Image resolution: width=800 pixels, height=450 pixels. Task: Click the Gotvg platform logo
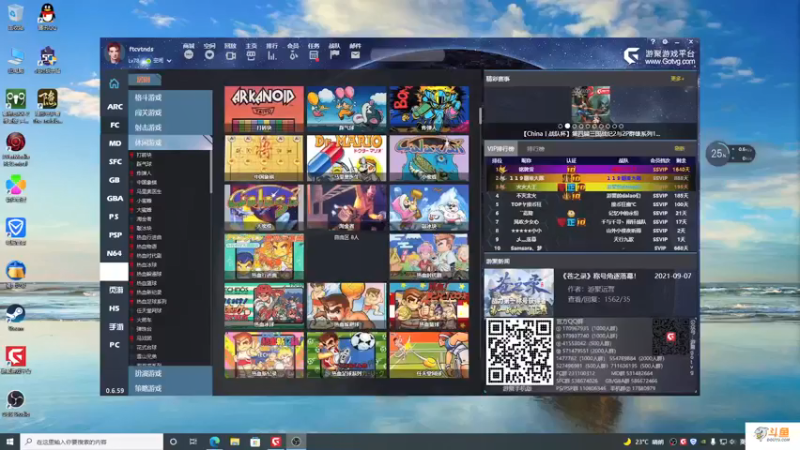coord(659,56)
